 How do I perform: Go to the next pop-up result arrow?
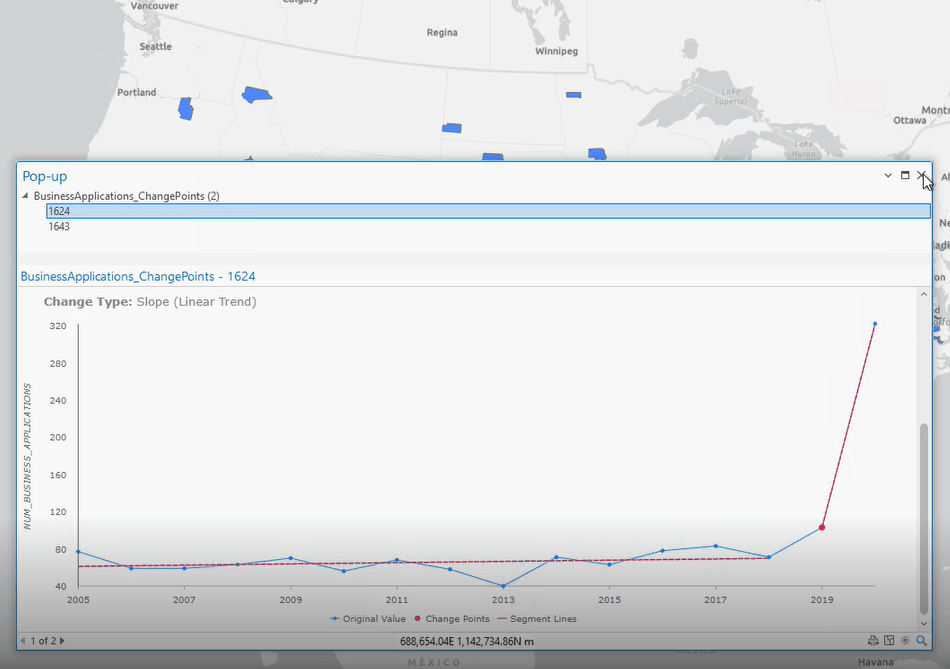(x=62, y=641)
